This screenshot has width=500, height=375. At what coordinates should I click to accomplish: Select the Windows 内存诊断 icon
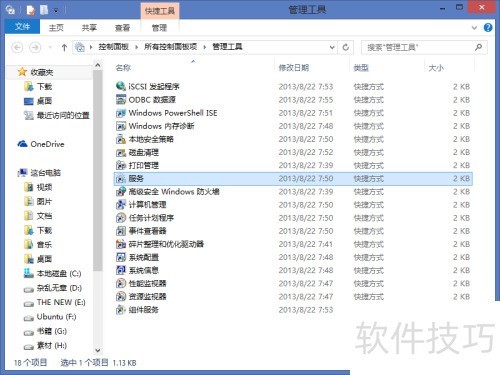[x=120, y=126]
